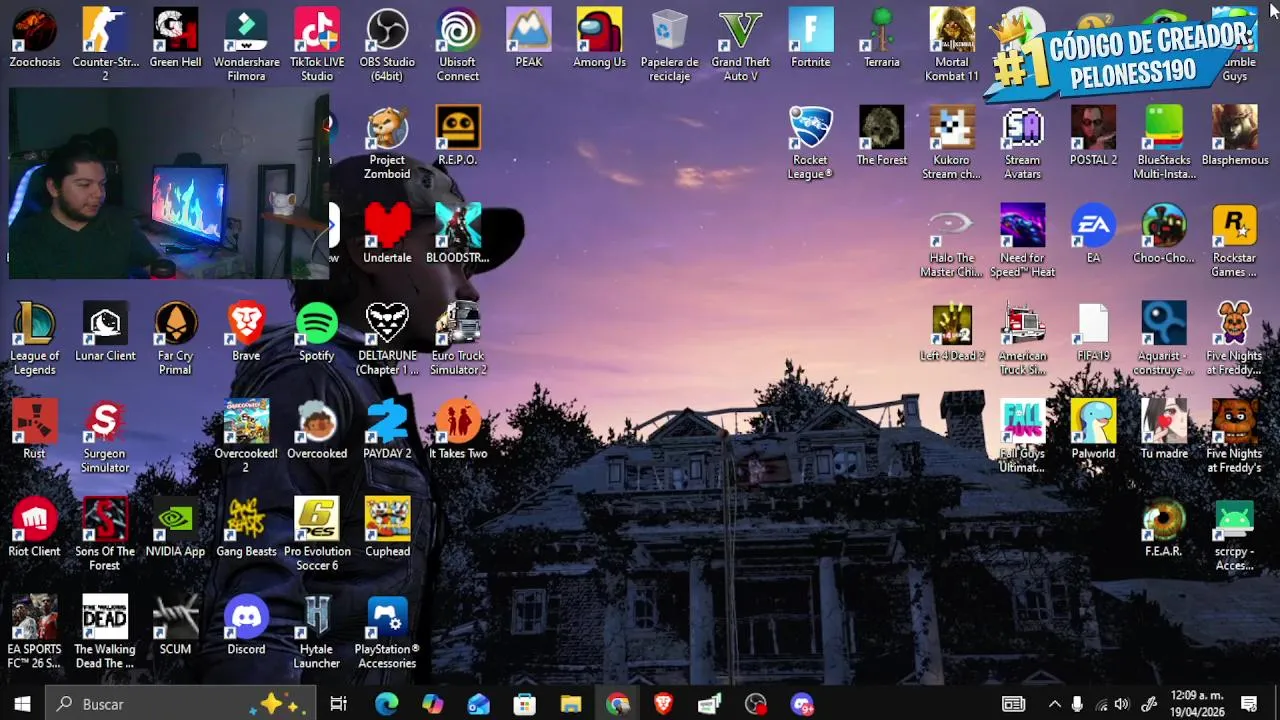Launch Among Us from desktop
The width and height of the screenshot is (1280, 720).
point(599,40)
